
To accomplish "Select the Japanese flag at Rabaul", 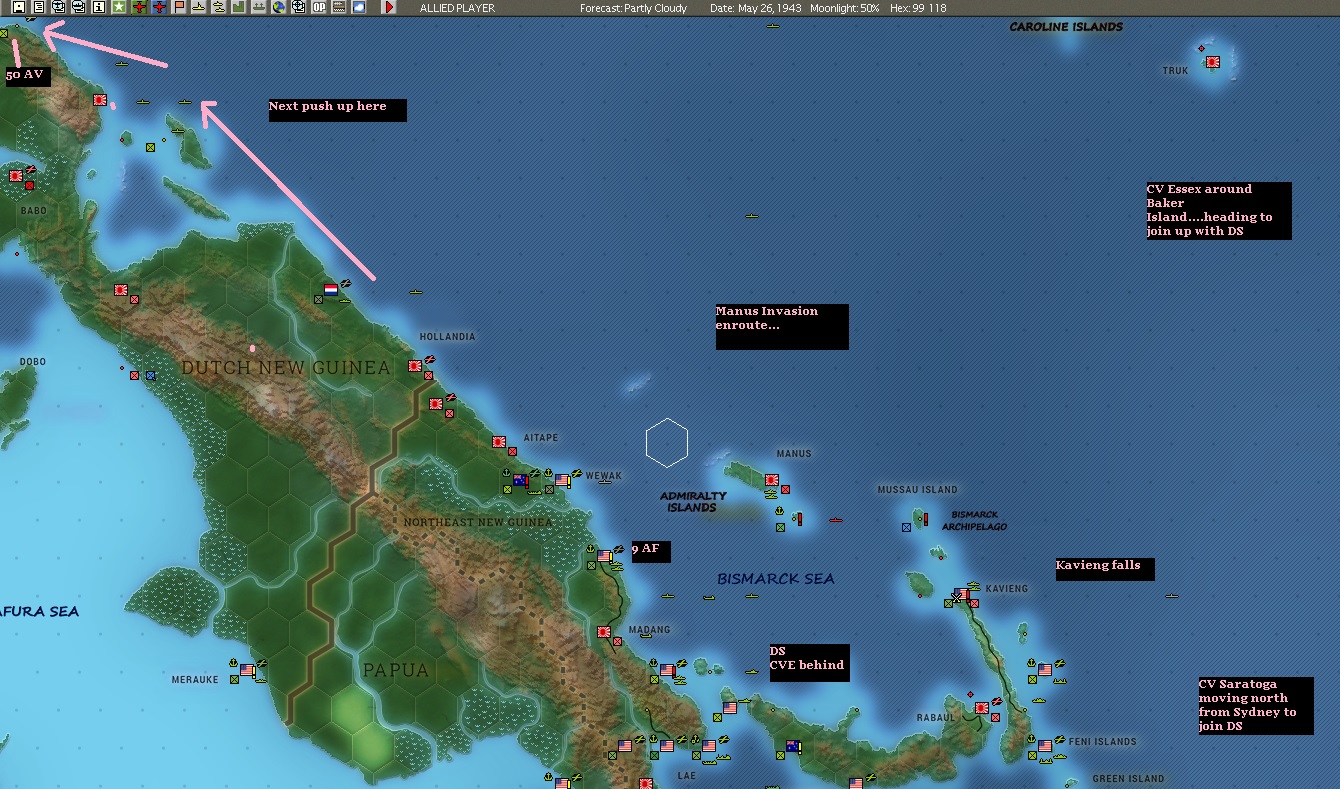I will (982, 707).
